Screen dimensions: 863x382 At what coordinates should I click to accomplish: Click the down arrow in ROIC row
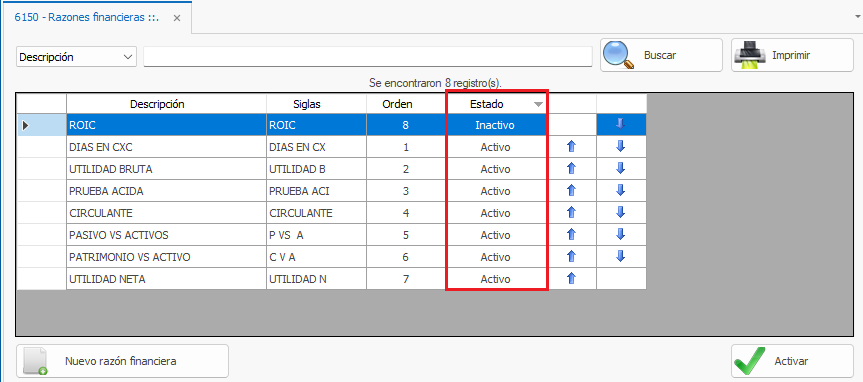point(621,125)
